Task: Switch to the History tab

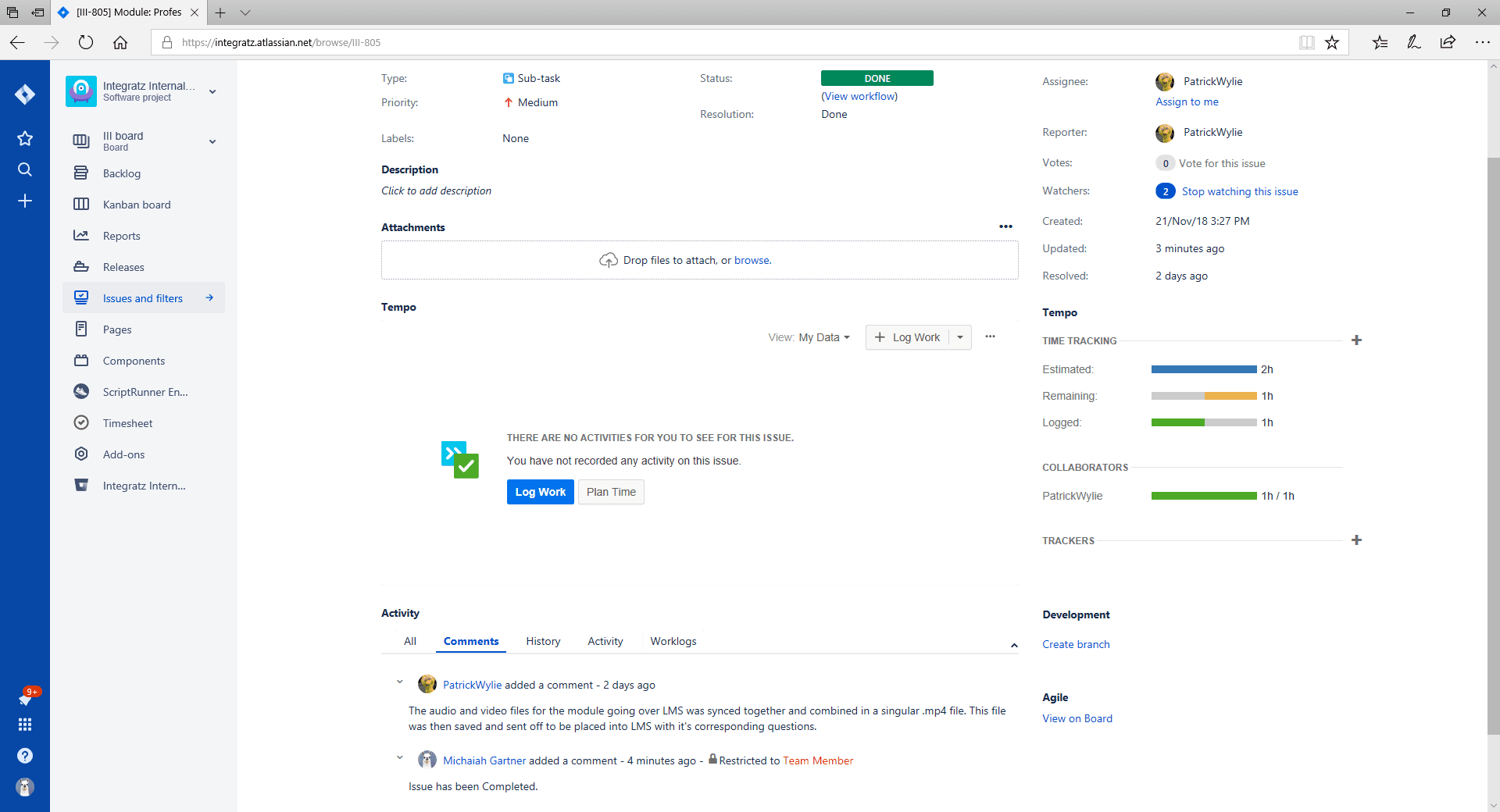Action: (x=543, y=641)
